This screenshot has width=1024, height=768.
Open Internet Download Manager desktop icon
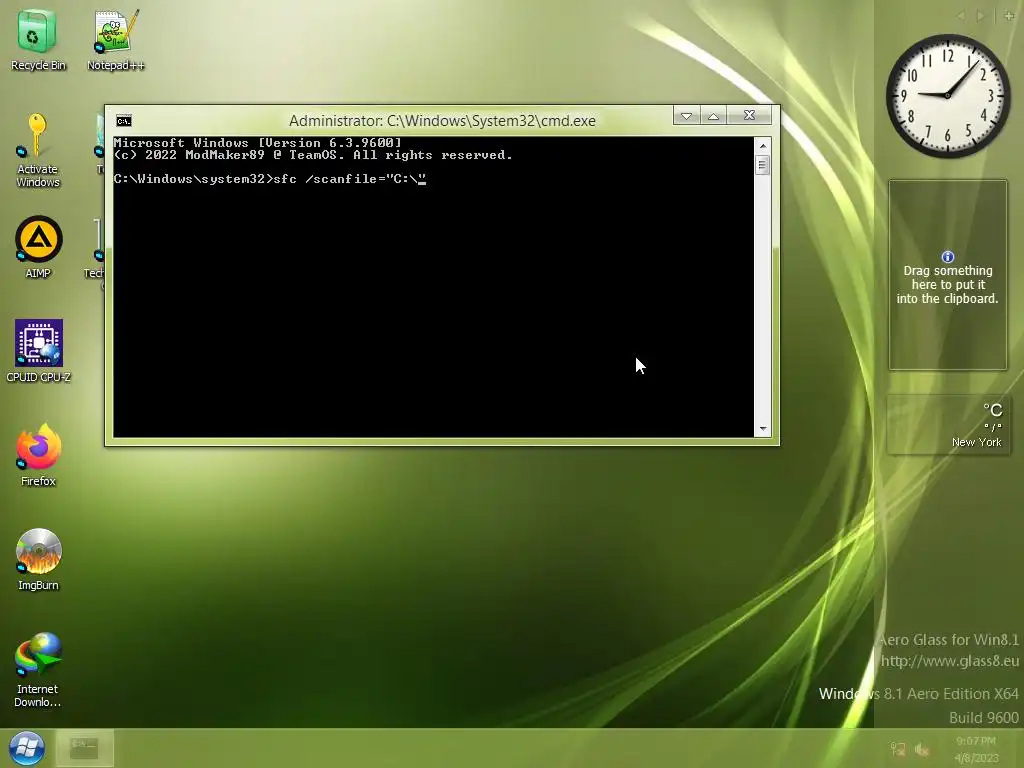click(x=38, y=669)
